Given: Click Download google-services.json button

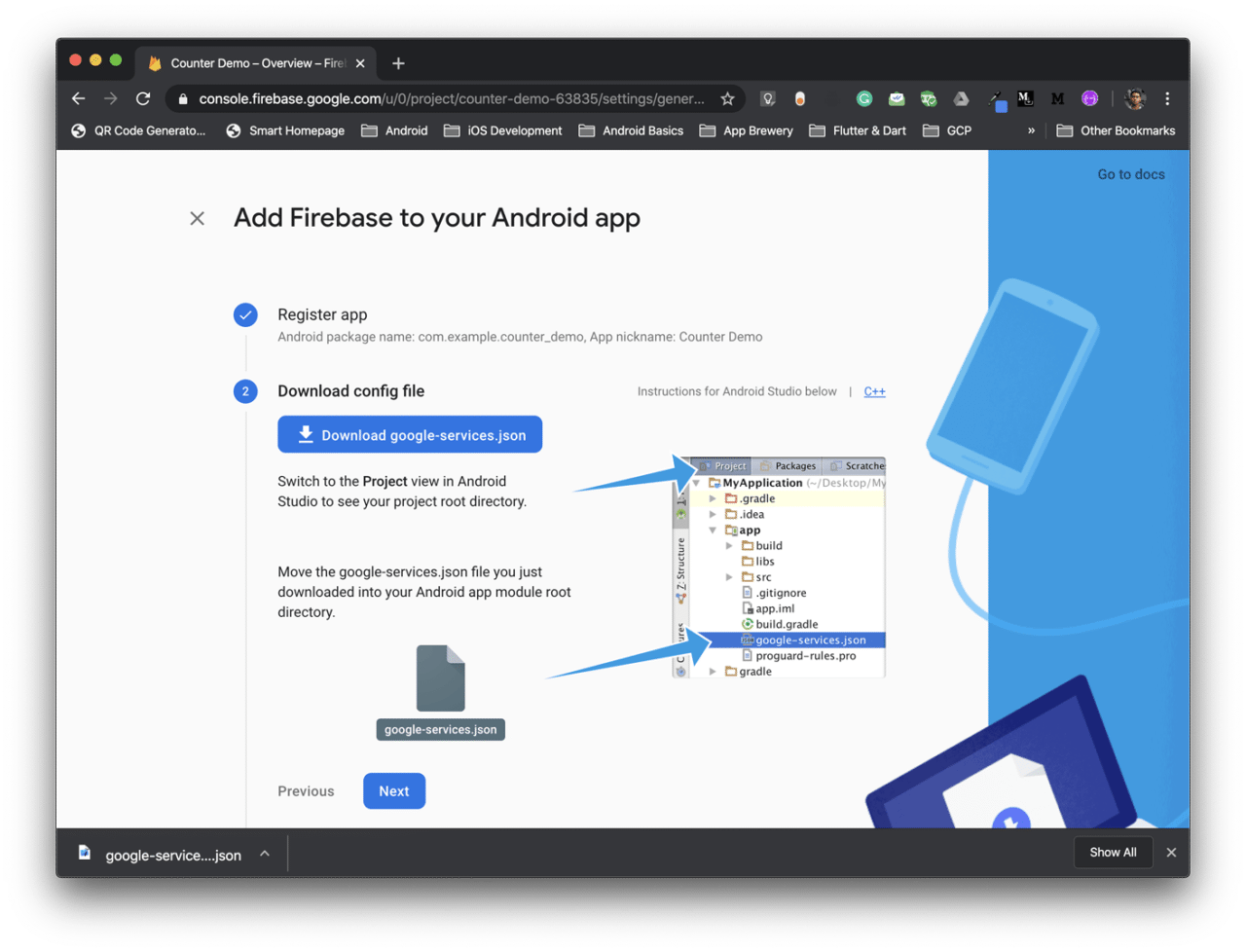Looking at the screenshot, I should point(410,434).
